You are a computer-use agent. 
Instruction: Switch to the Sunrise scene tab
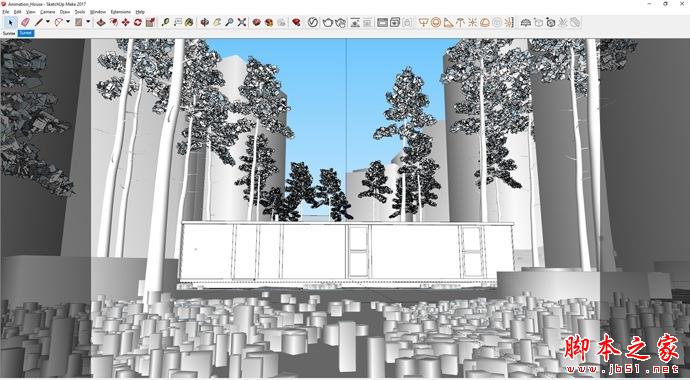pos(9,33)
